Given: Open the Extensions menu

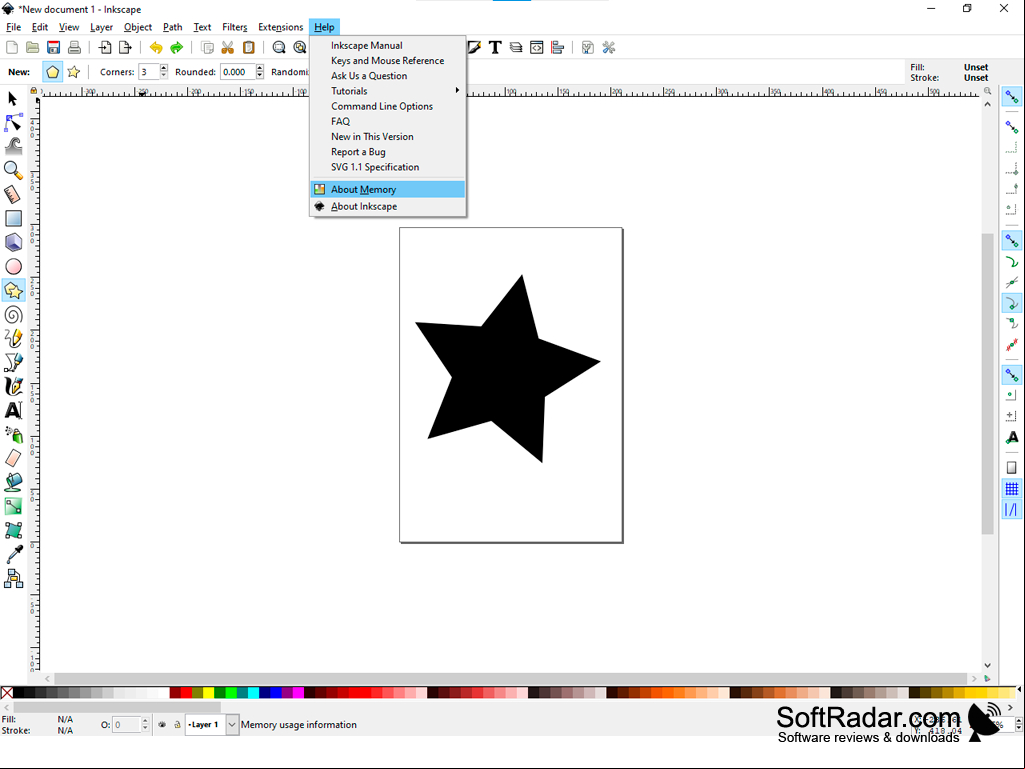Looking at the screenshot, I should [x=280, y=27].
